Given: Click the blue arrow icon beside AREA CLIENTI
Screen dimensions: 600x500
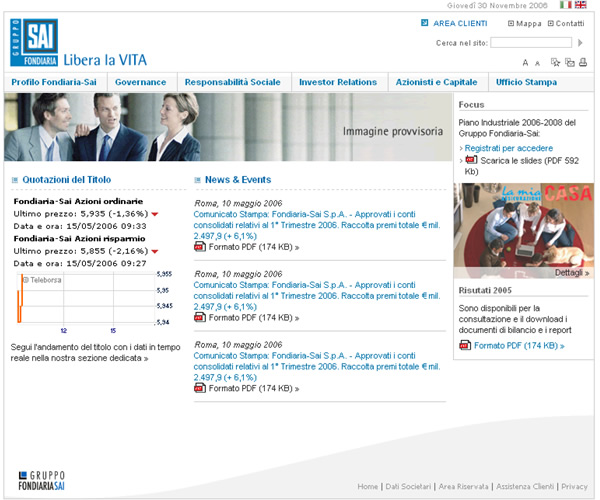Looking at the screenshot, I should point(424,23).
